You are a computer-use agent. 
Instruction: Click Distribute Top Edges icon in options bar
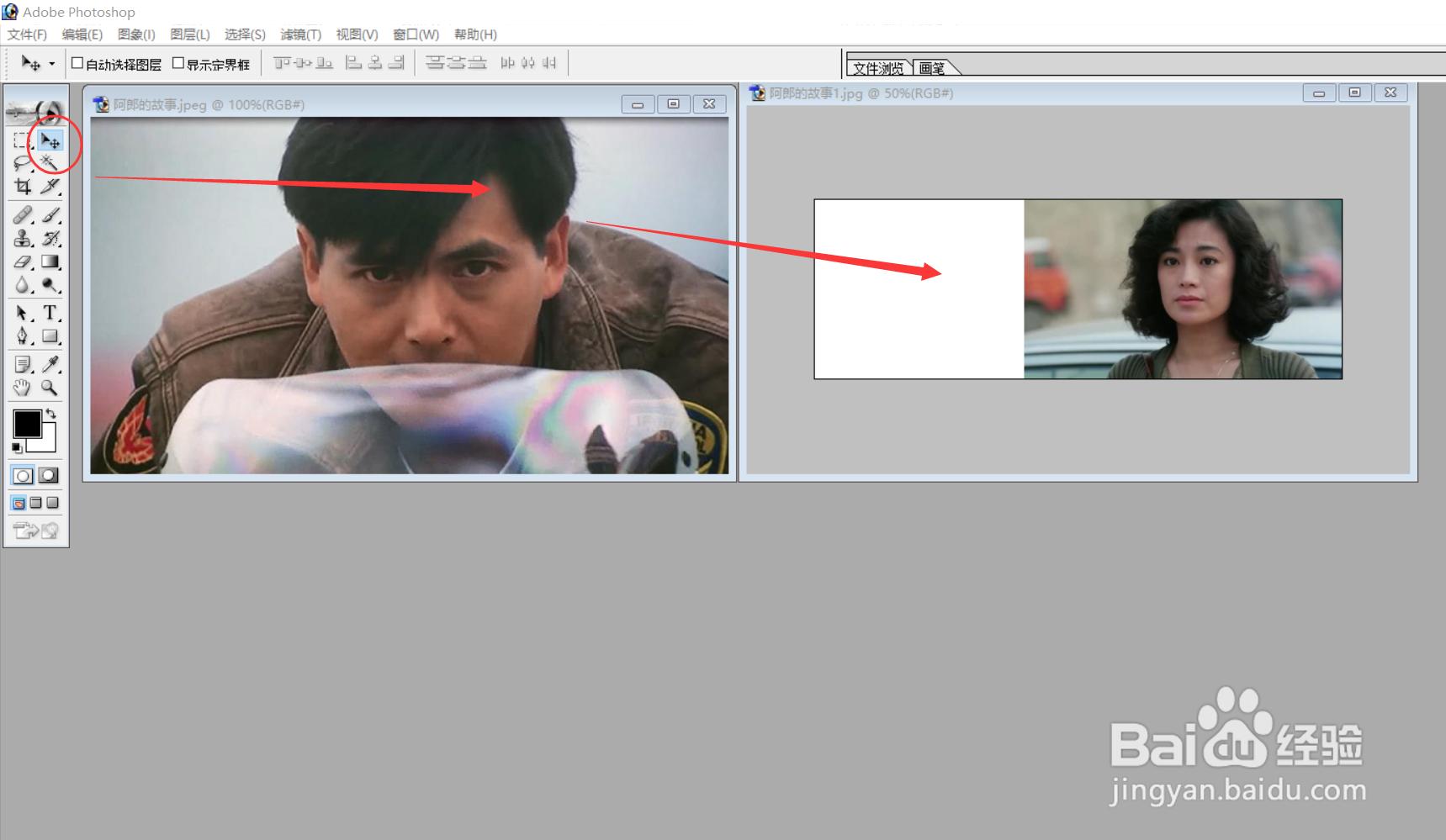(x=435, y=63)
